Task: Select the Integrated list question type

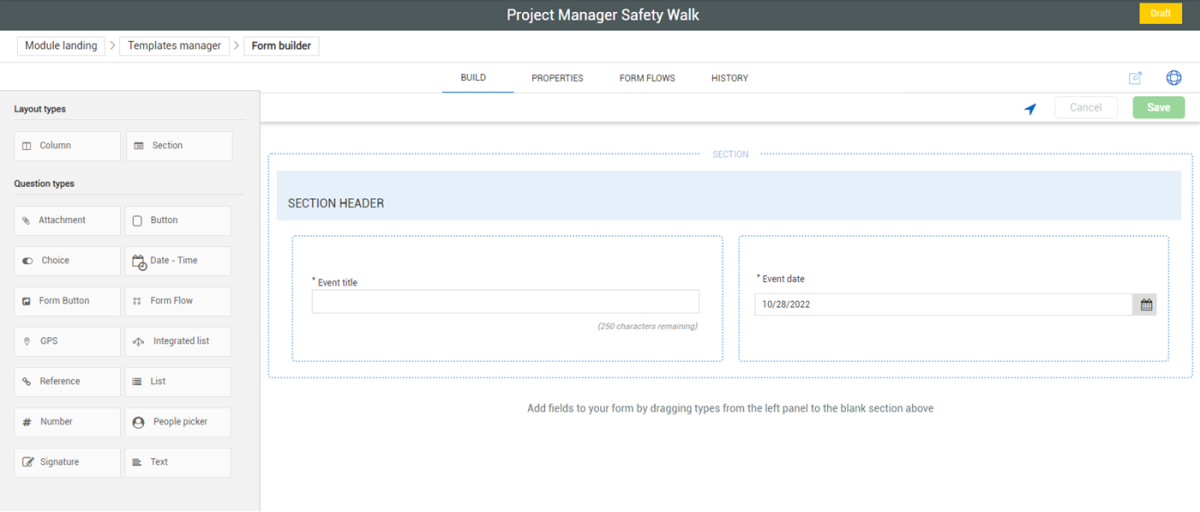Action: (x=177, y=341)
